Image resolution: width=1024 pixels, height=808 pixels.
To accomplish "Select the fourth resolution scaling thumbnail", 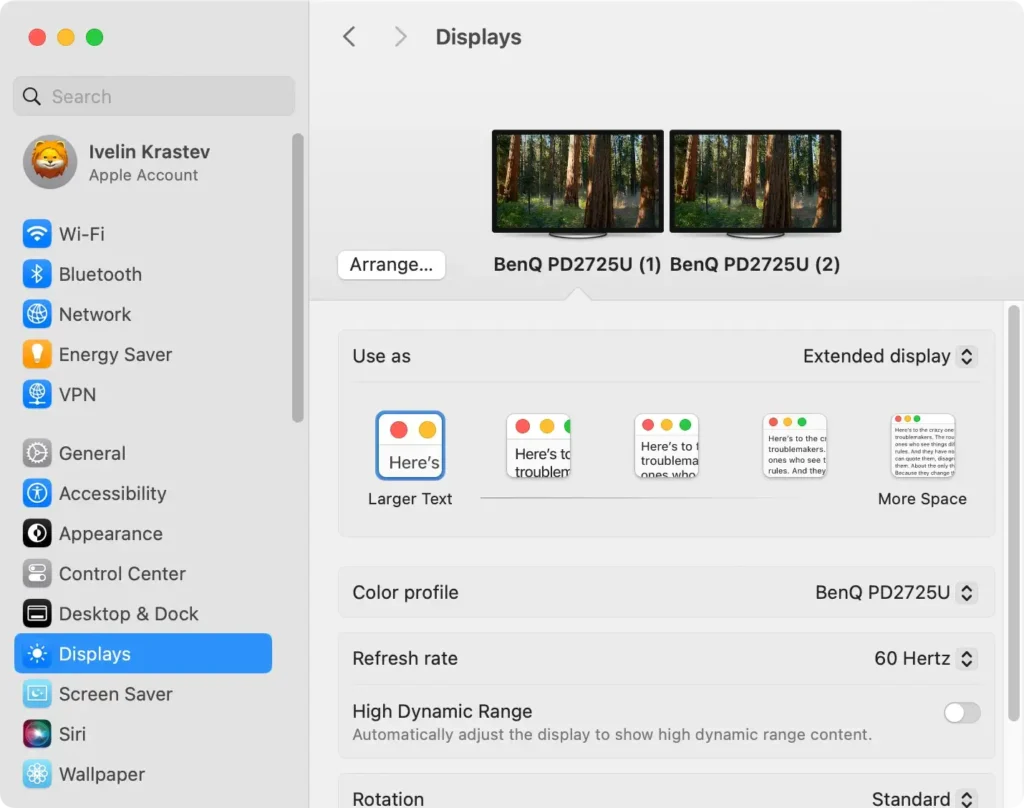I will click(795, 445).
